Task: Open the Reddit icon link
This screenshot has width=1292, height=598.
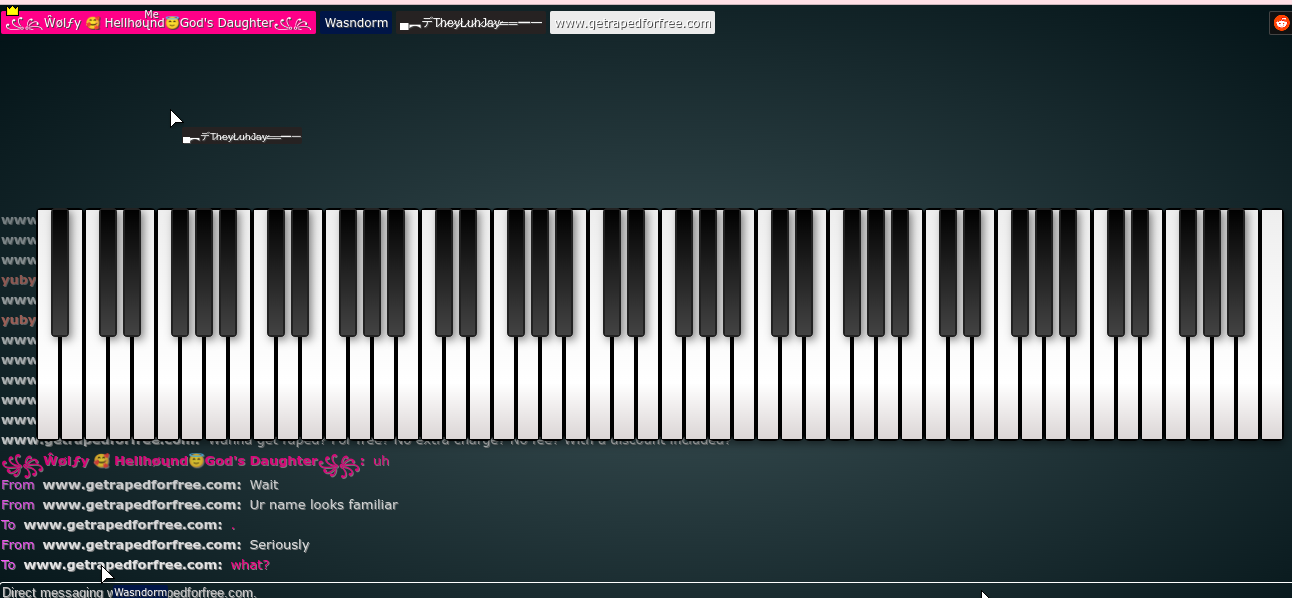Action: click(x=1280, y=23)
